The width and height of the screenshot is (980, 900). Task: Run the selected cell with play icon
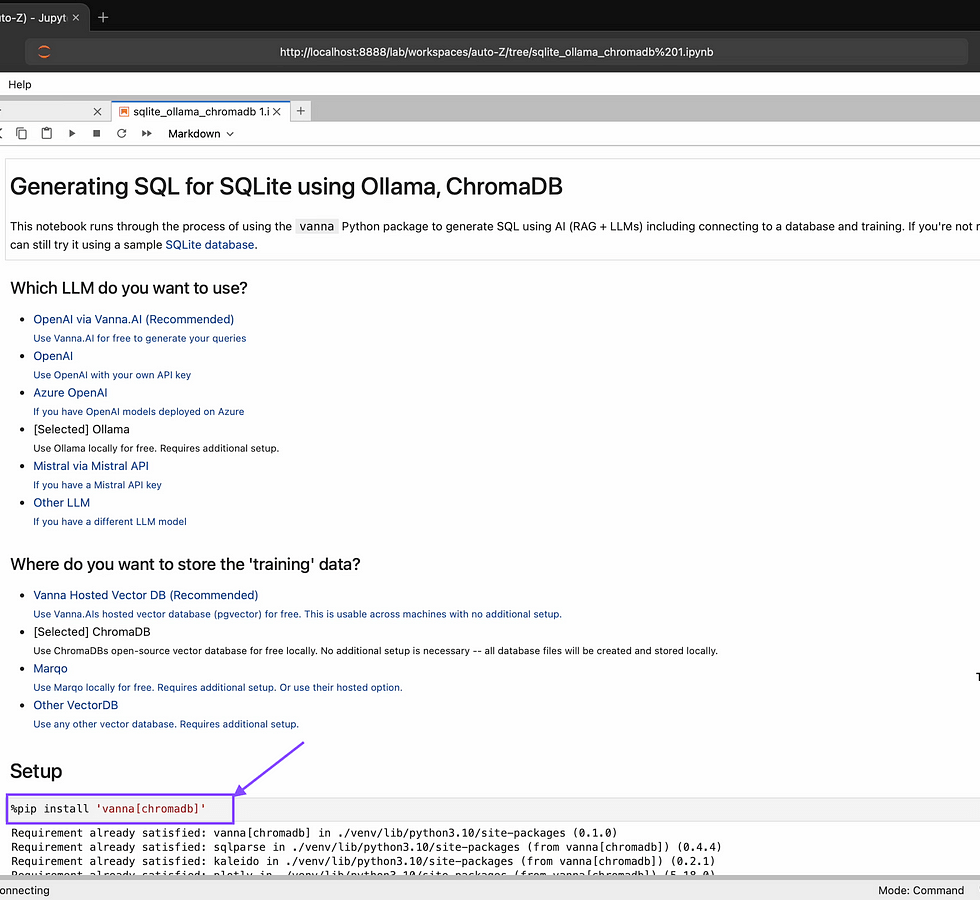[x=72, y=133]
